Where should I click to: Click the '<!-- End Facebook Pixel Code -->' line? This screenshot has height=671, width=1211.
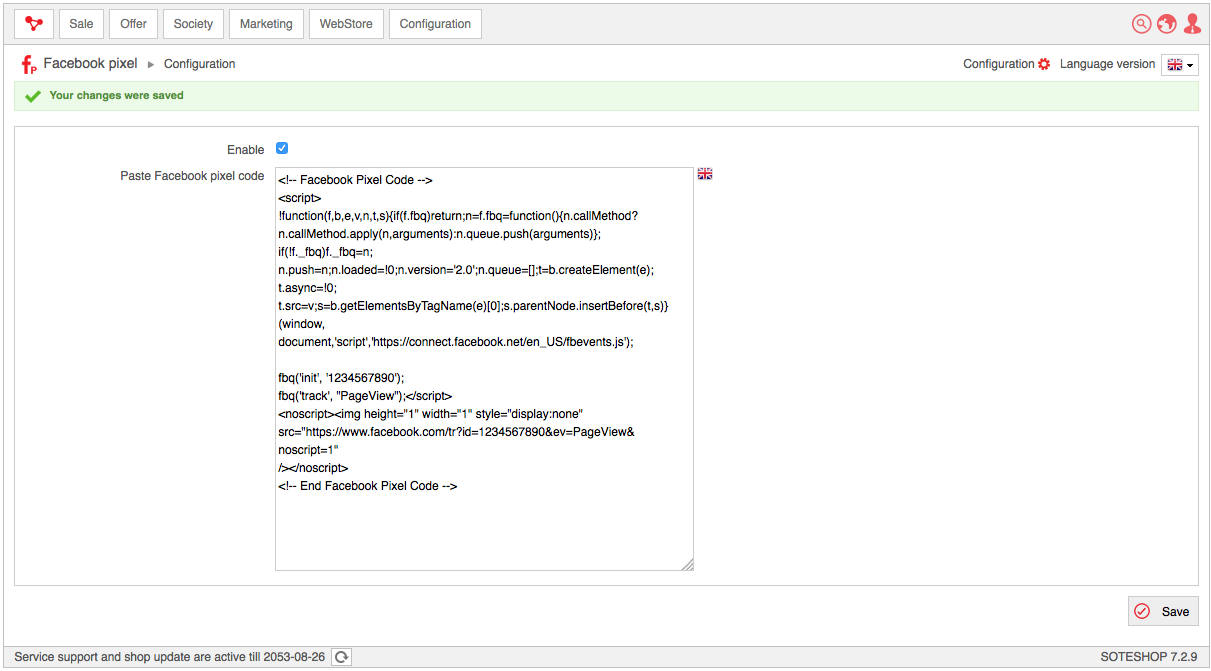pos(368,486)
